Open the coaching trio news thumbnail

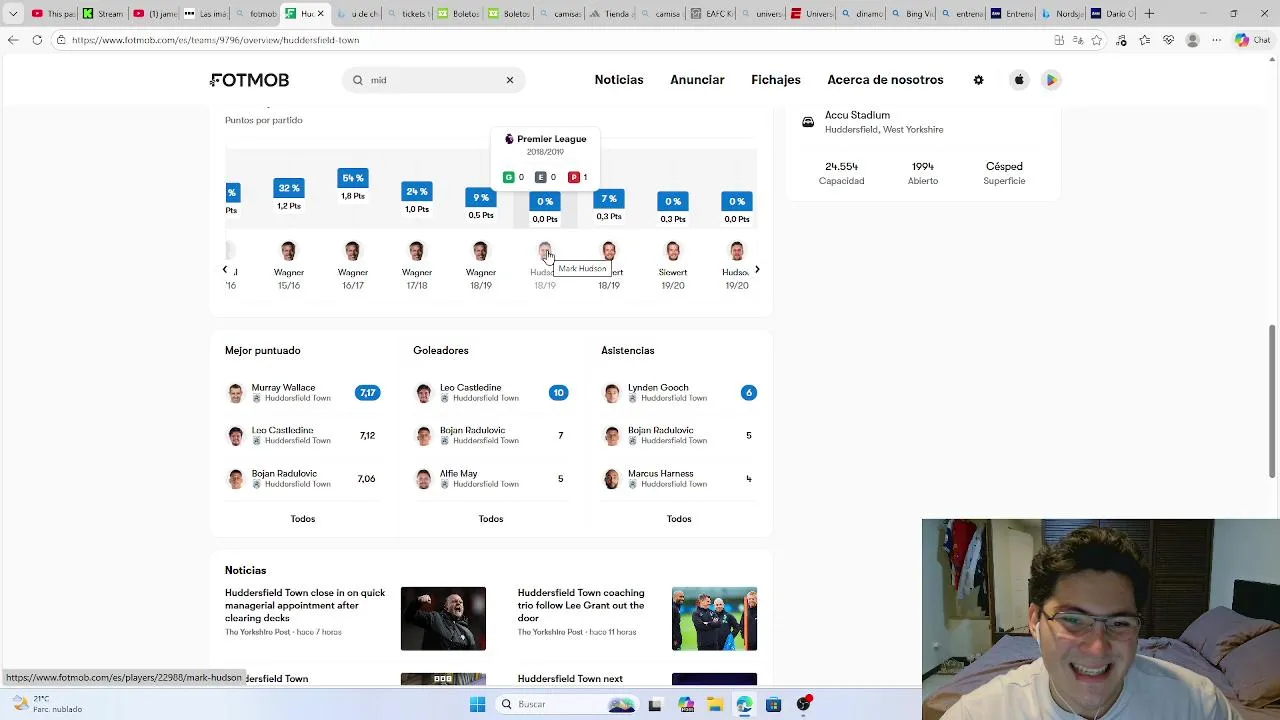click(714, 618)
